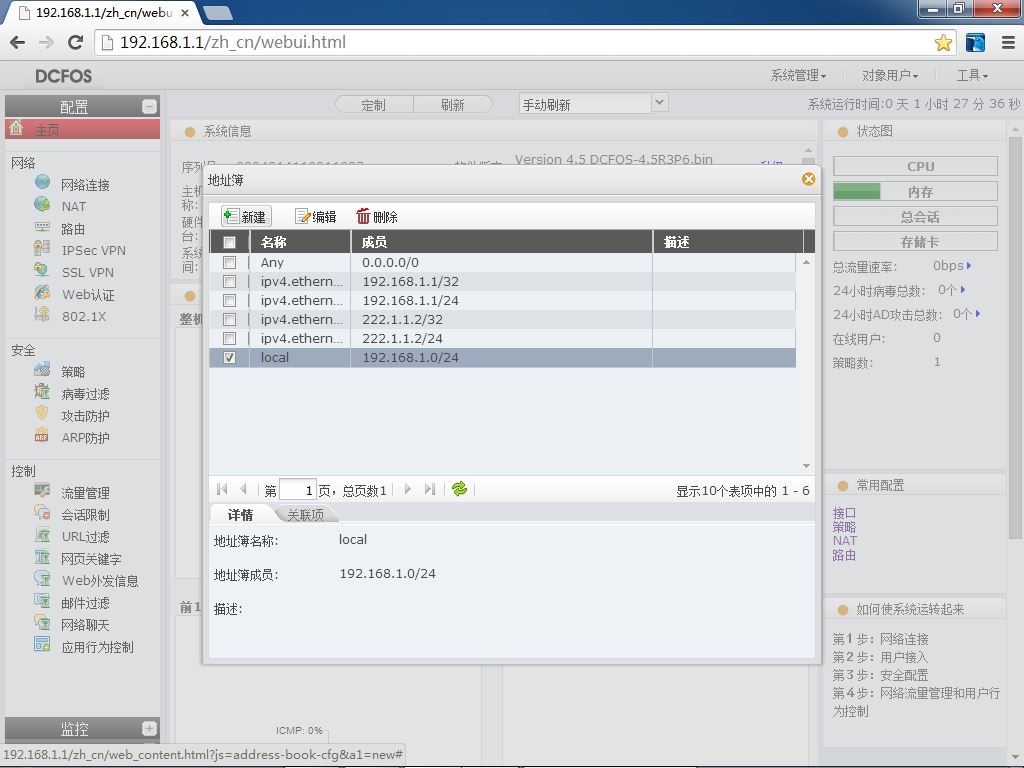The image size is (1024, 768).
Task: Uncheck the local row checkbox
Action: pos(229,357)
